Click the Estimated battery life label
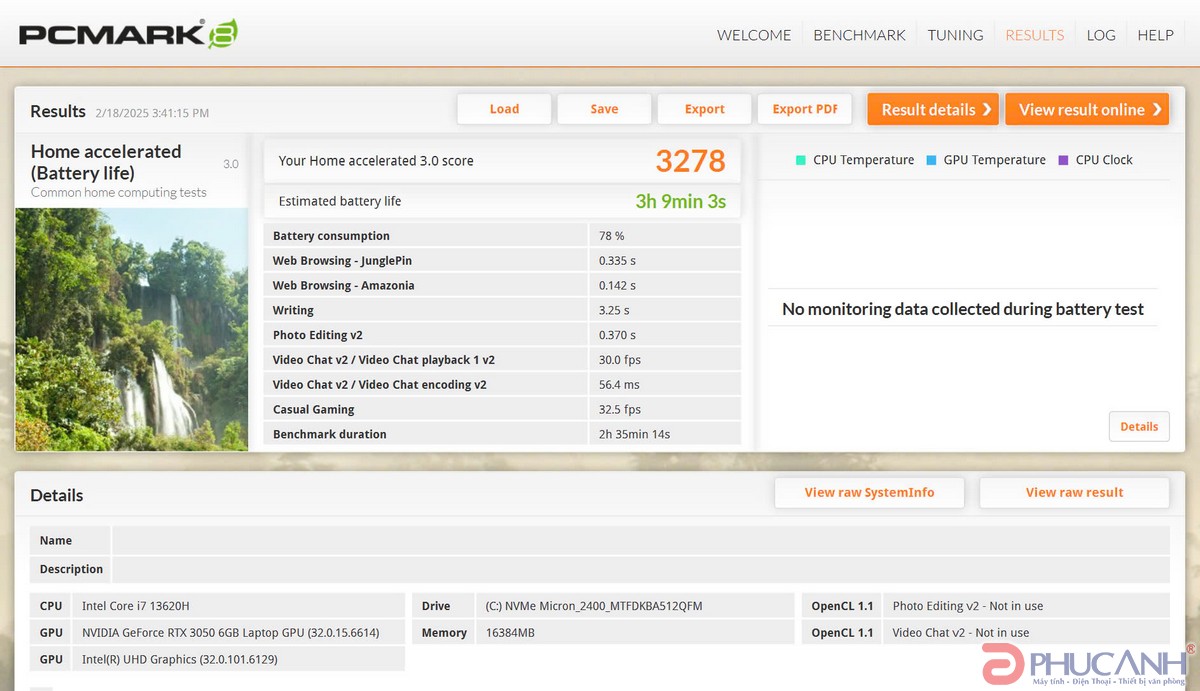 pos(340,201)
